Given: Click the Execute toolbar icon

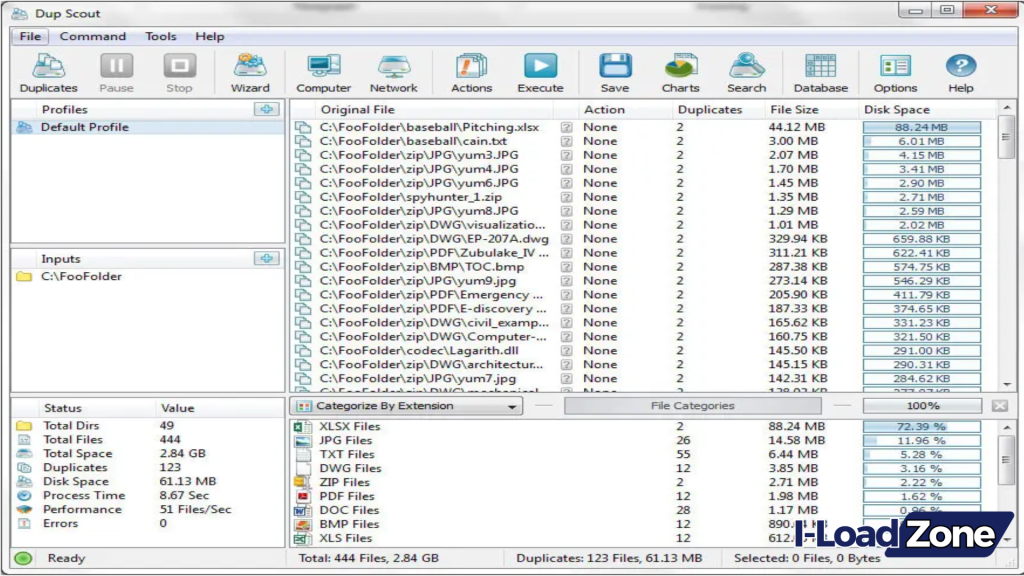Looking at the screenshot, I should (540, 72).
